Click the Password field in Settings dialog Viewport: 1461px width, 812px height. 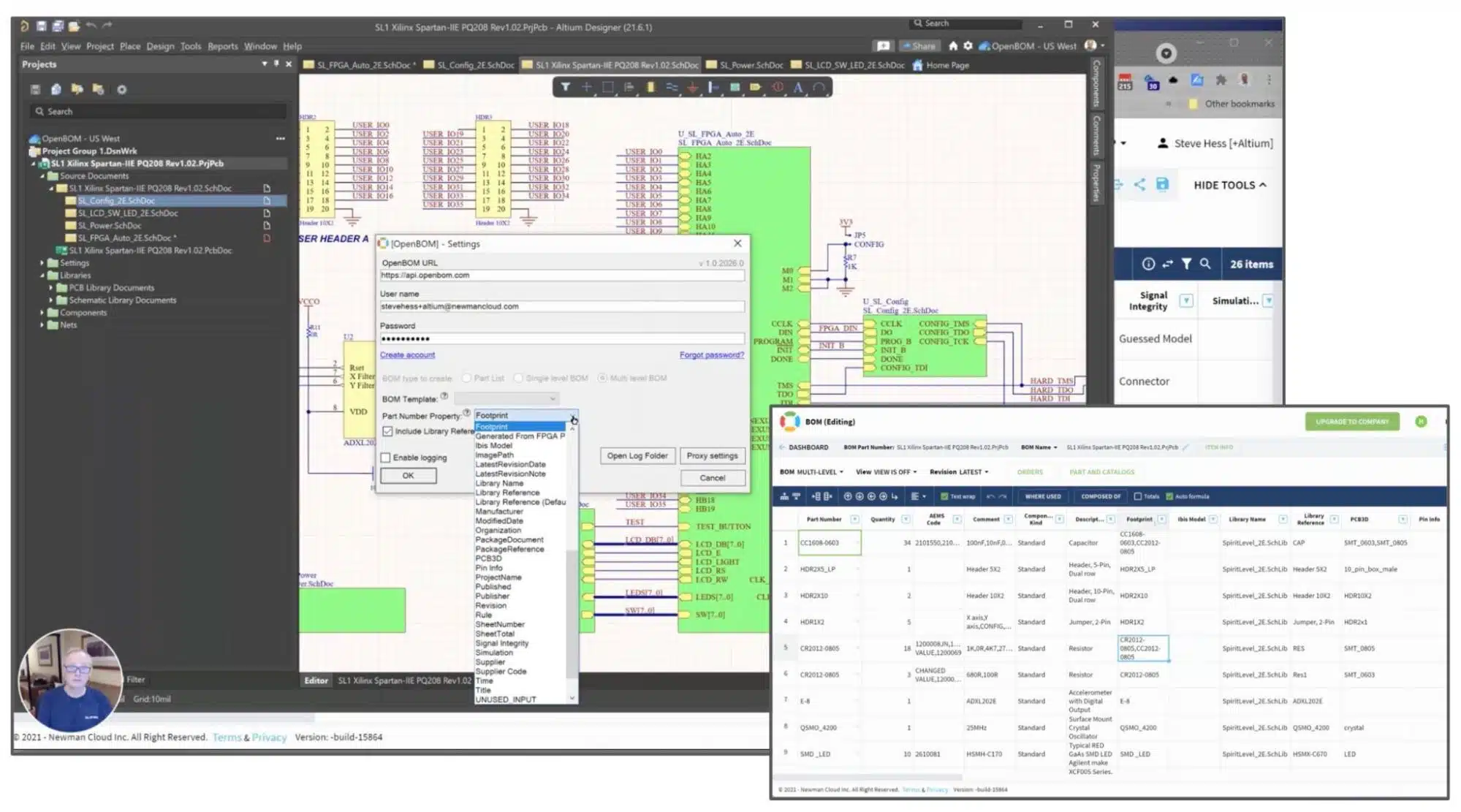click(x=562, y=338)
